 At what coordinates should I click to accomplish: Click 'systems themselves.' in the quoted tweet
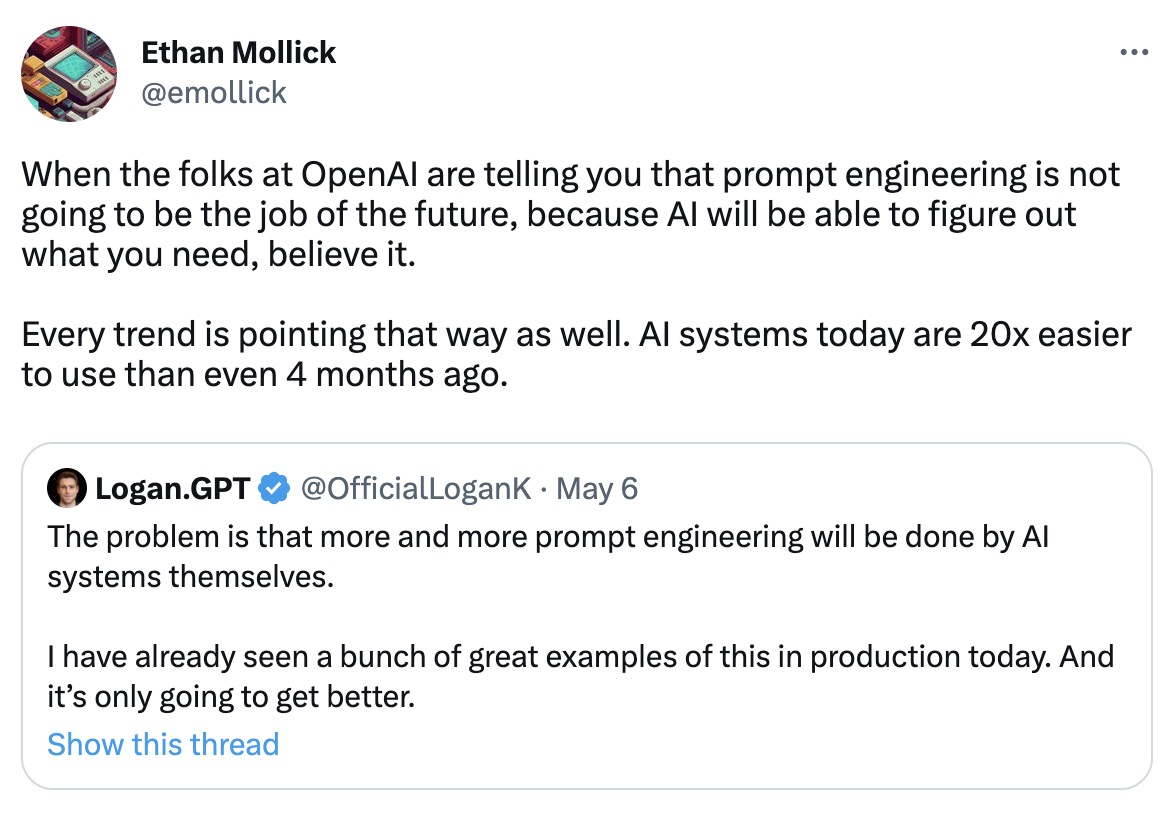pyautogui.click(x=190, y=577)
